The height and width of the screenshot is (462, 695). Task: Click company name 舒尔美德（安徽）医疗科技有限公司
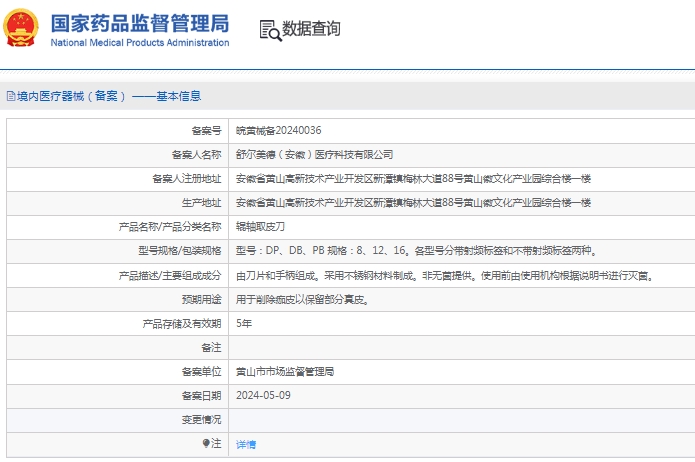click(x=314, y=155)
